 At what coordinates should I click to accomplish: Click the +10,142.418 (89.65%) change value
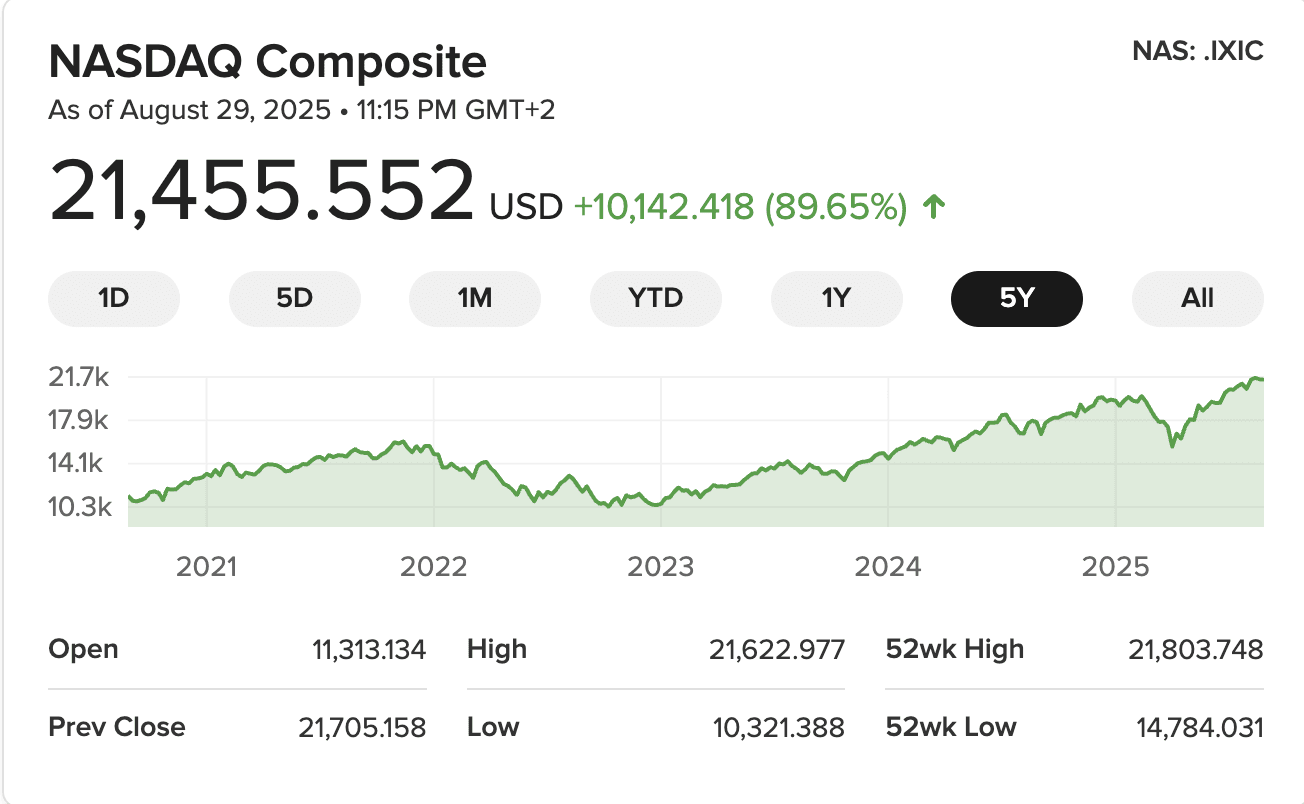740,207
